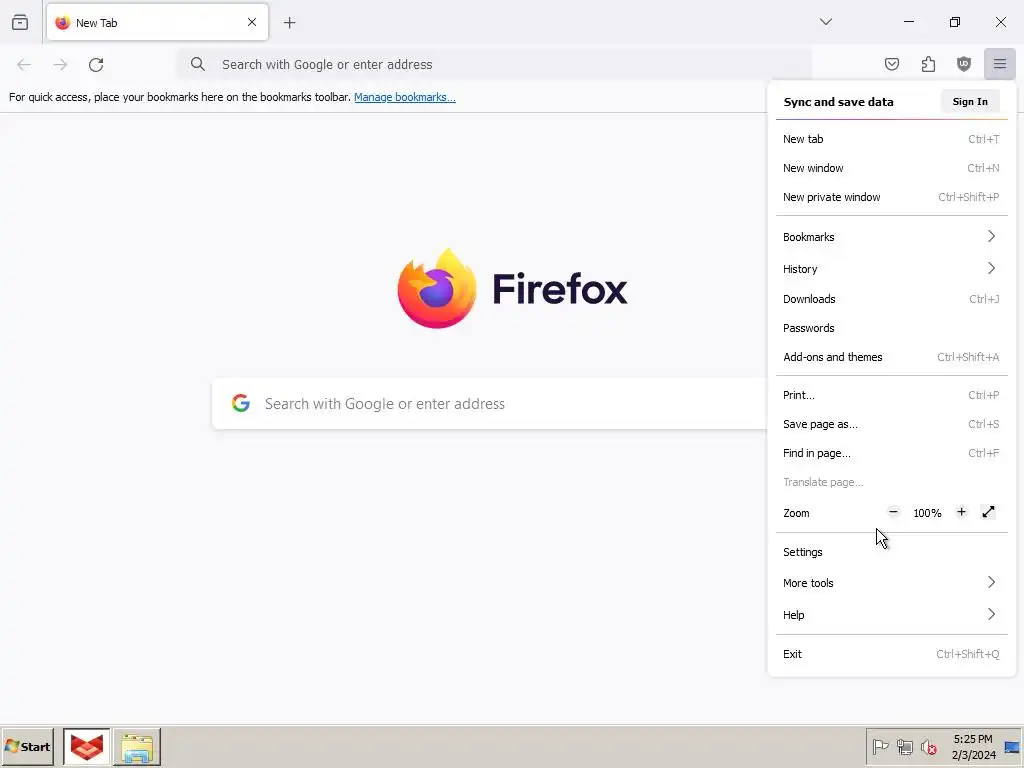Click the muted volume tray icon
Viewport: 1024px width, 768px height.
pyautogui.click(x=928, y=746)
